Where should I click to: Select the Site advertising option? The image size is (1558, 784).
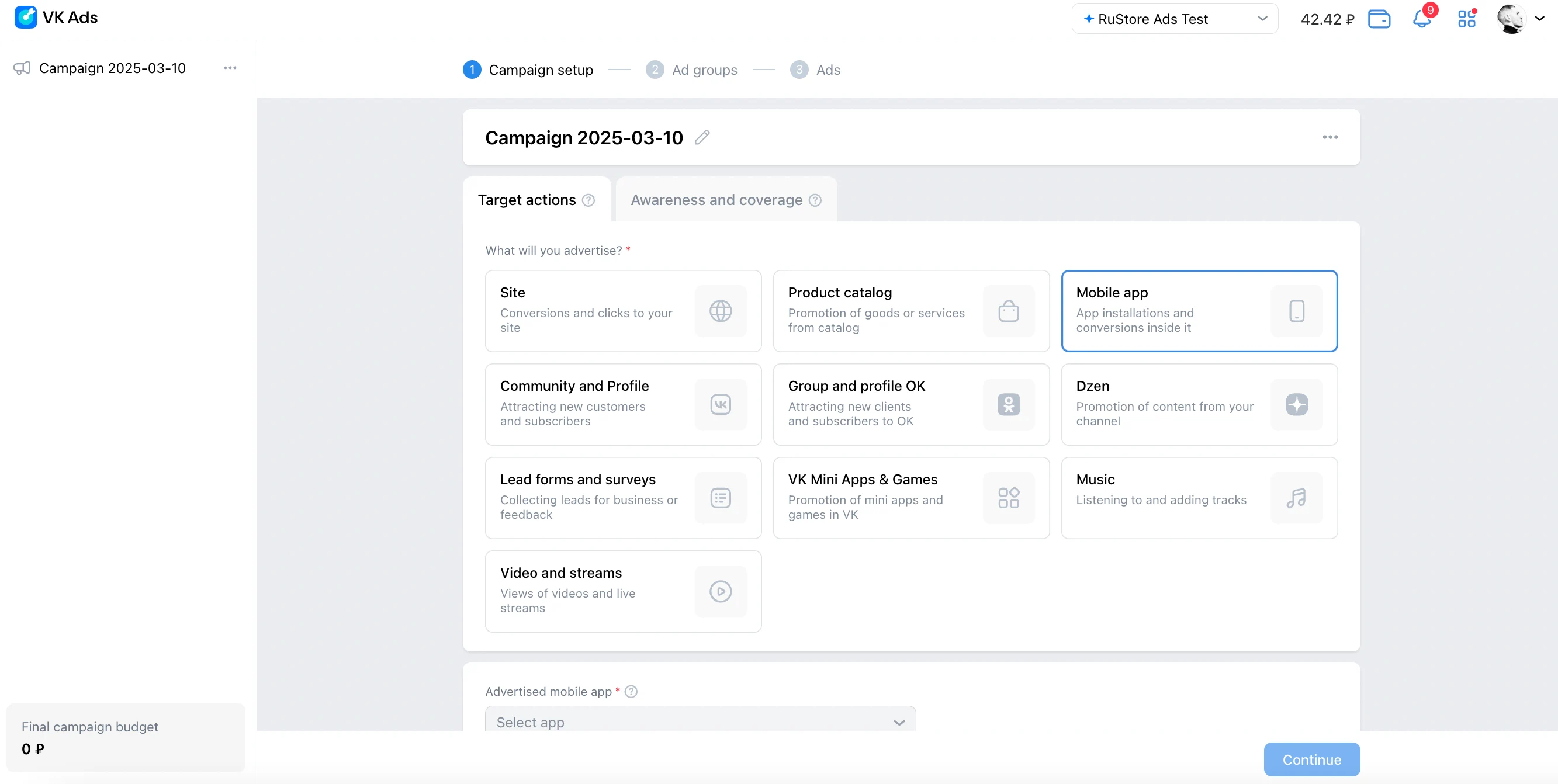623,311
